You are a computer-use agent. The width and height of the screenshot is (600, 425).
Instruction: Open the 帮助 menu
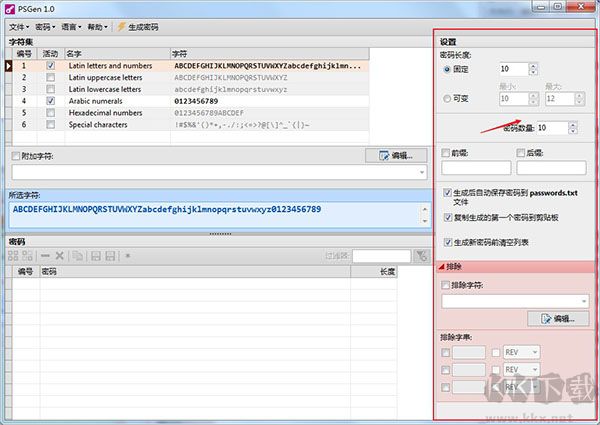[x=98, y=27]
